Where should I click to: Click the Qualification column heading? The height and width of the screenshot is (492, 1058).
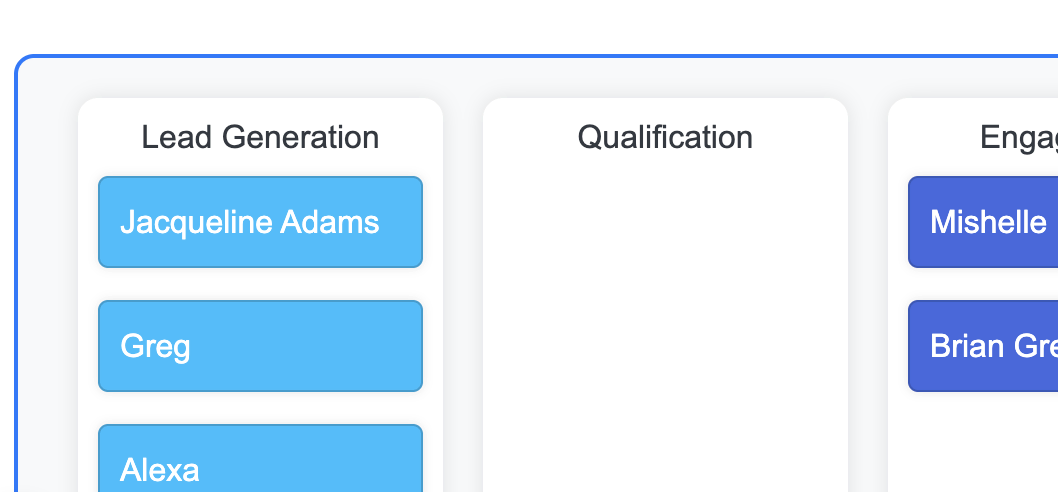(665, 137)
